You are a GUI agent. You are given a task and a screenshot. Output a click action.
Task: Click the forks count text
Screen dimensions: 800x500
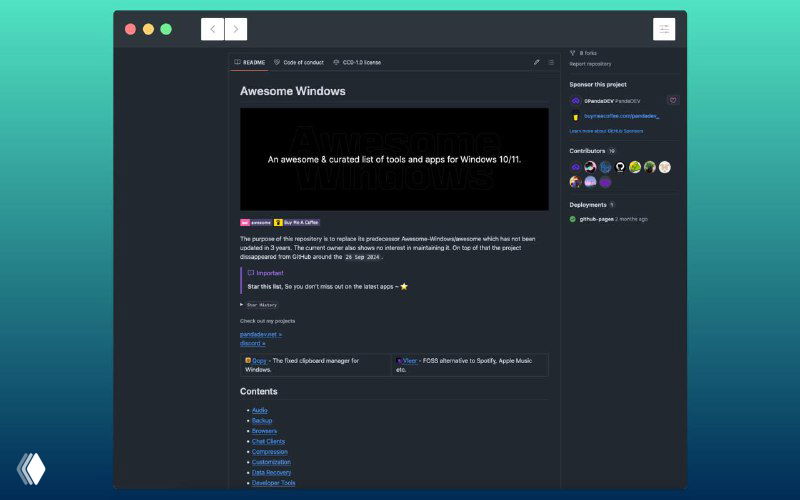(x=588, y=53)
